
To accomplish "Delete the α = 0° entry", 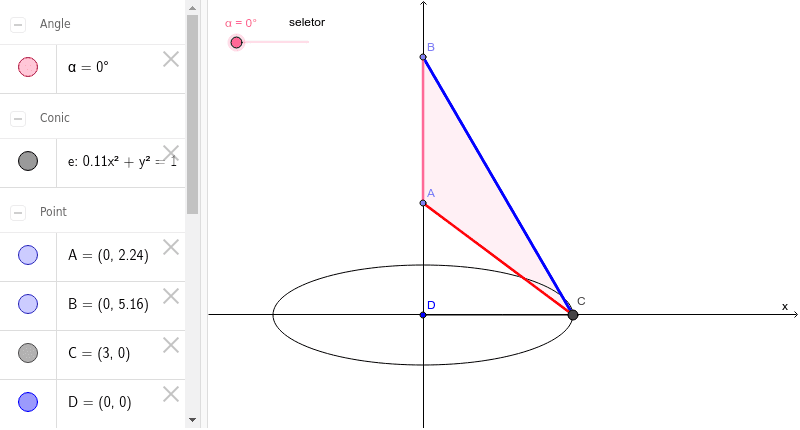I will [x=171, y=59].
